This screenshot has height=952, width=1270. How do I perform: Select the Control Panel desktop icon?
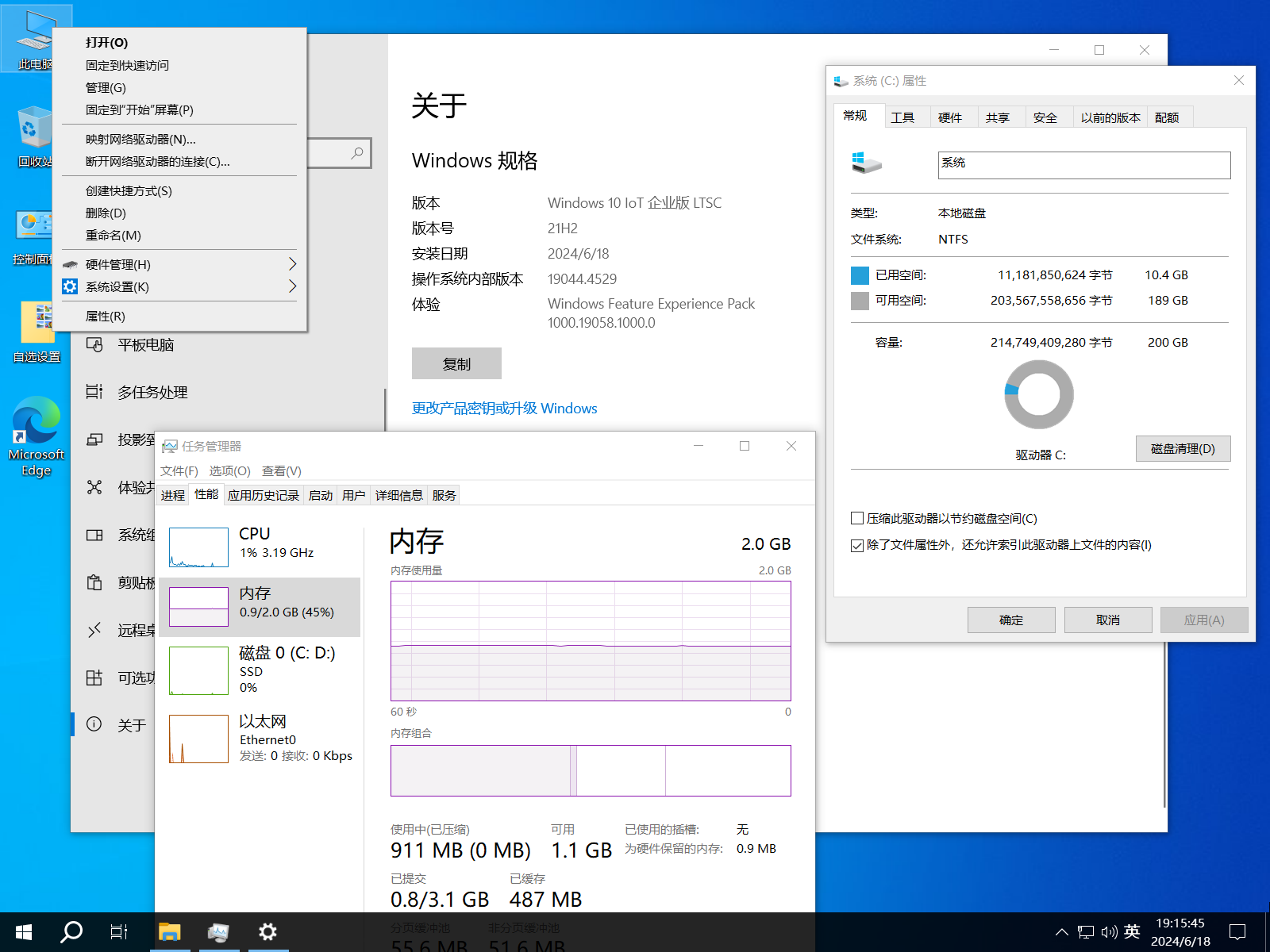coord(35,237)
